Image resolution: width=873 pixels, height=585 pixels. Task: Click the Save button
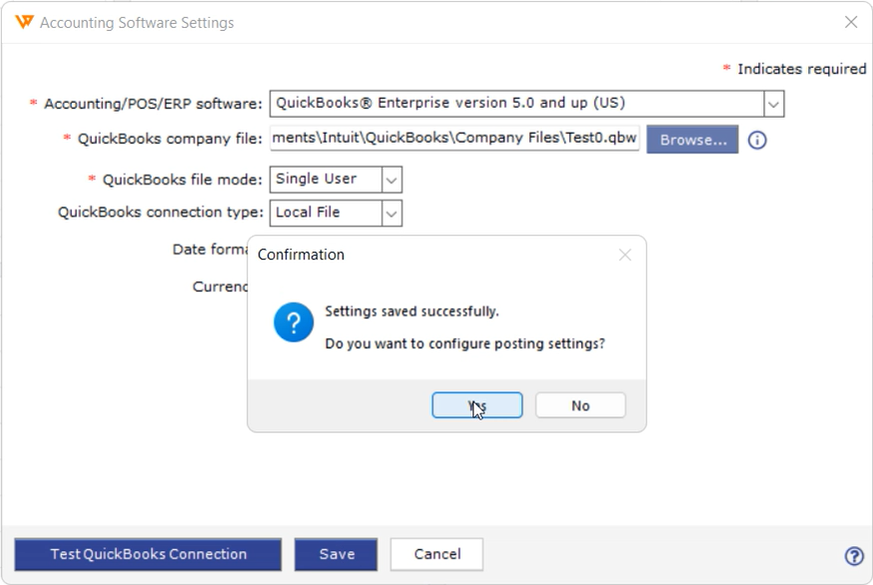336,554
